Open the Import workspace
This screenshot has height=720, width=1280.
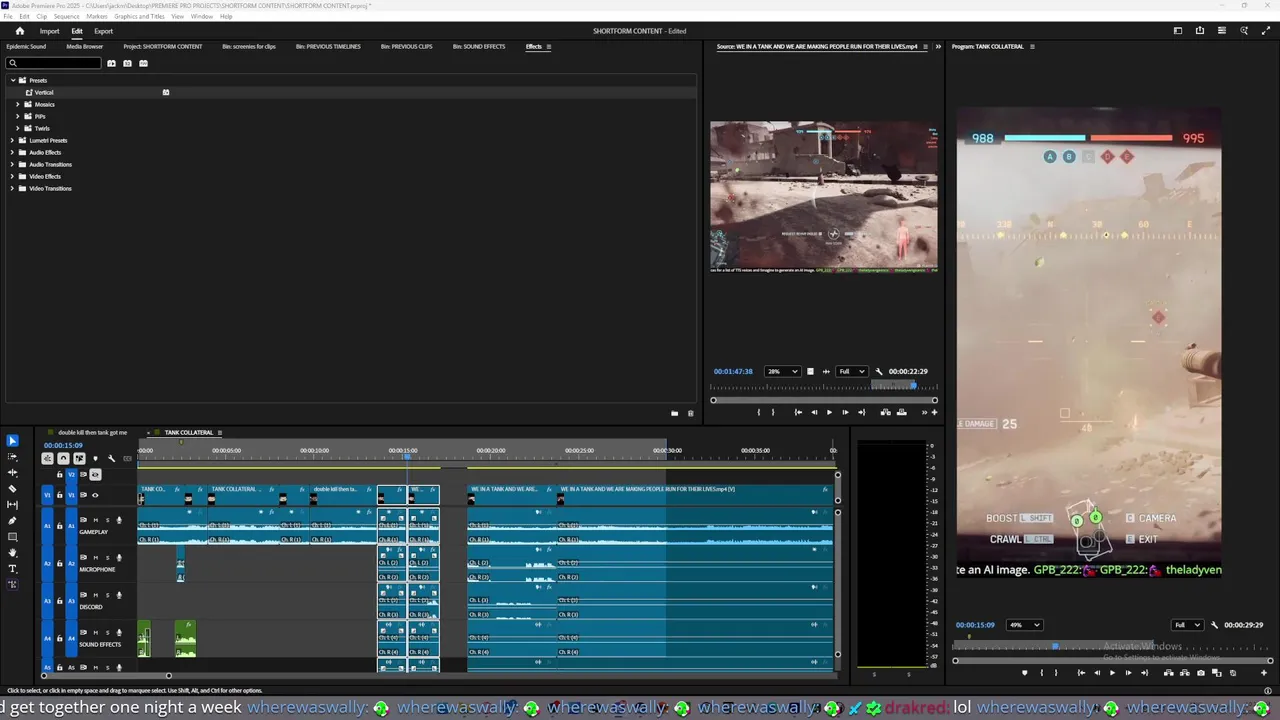pyautogui.click(x=49, y=31)
